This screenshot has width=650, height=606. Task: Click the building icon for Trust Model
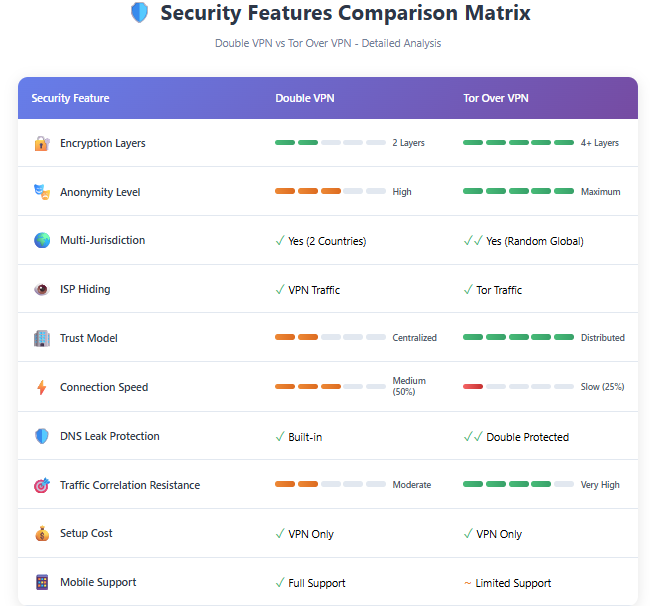coord(42,339)
